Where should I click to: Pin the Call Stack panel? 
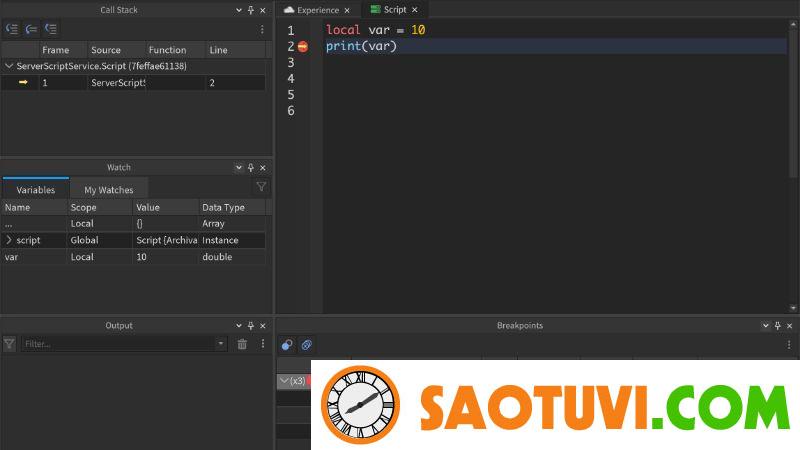[251, 10]
